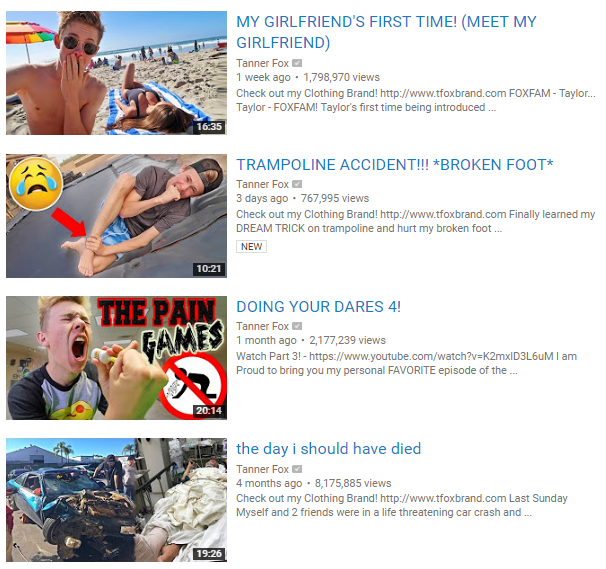Open the day i should have died title

[x=329, y=449]
